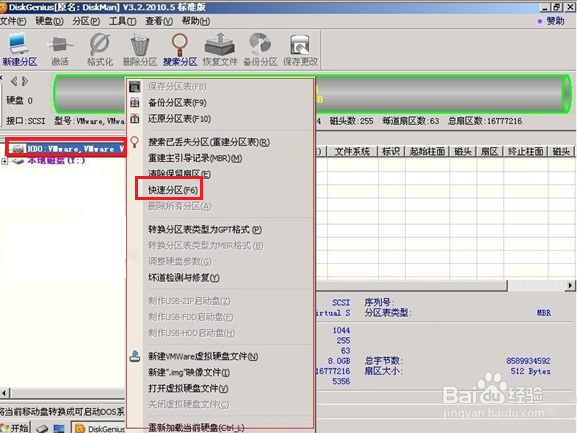The width and height of the screenshot is (577, 433).
Task: Click the 备份分区表 menu icon
Action: [135, 103]
